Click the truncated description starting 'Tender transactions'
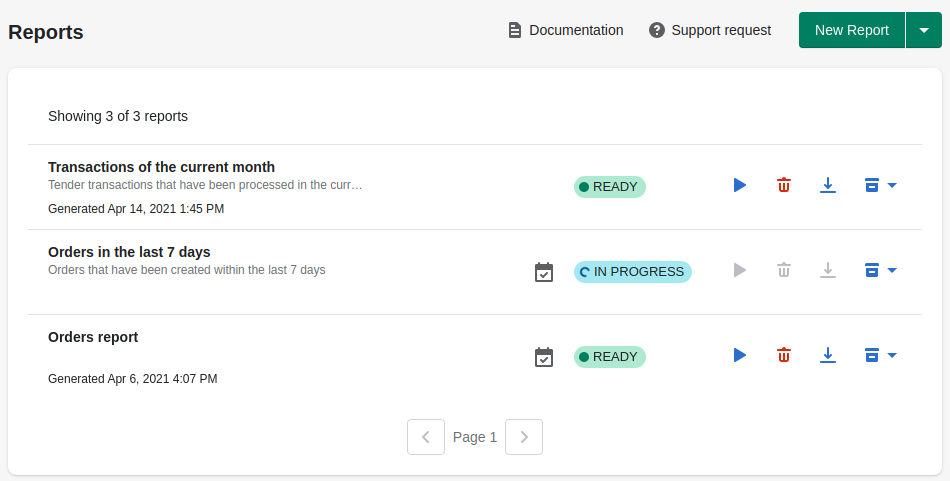This screenshot has width=950, height=481. click(x=205, y=185)
